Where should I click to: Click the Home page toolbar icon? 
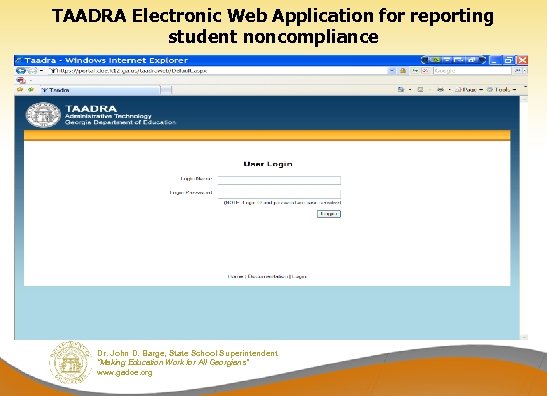[x=401, y=90]
